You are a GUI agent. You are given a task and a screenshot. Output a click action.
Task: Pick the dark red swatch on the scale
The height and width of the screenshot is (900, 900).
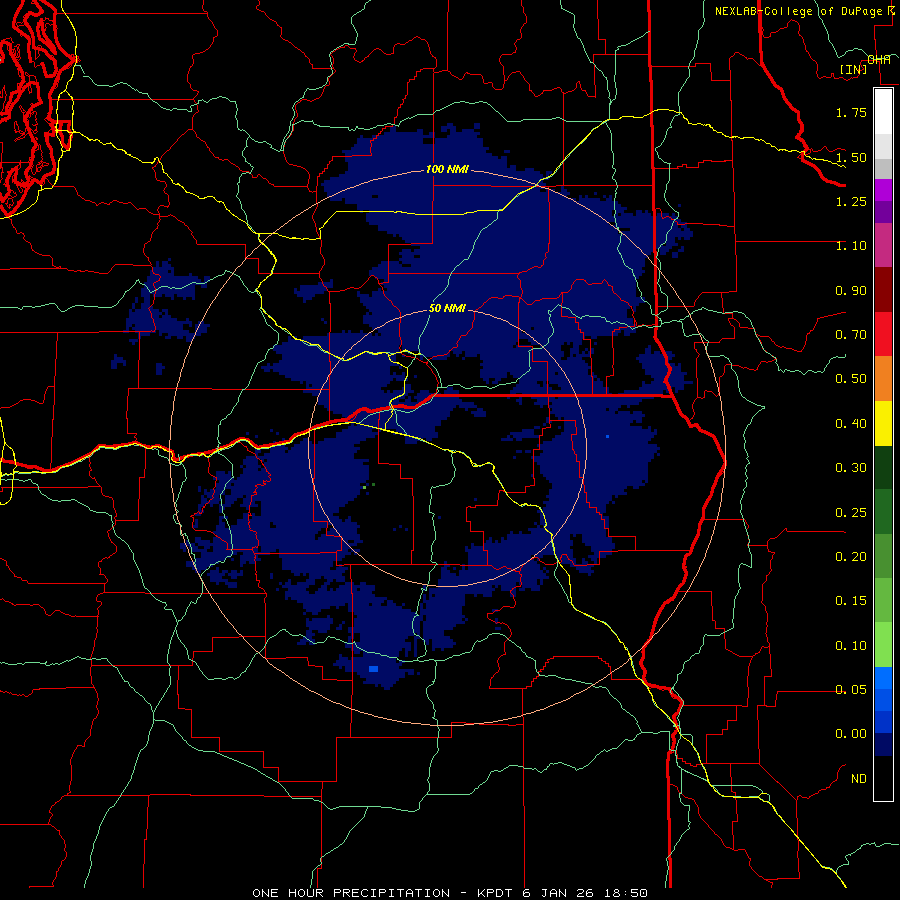[x=883, y=290]
